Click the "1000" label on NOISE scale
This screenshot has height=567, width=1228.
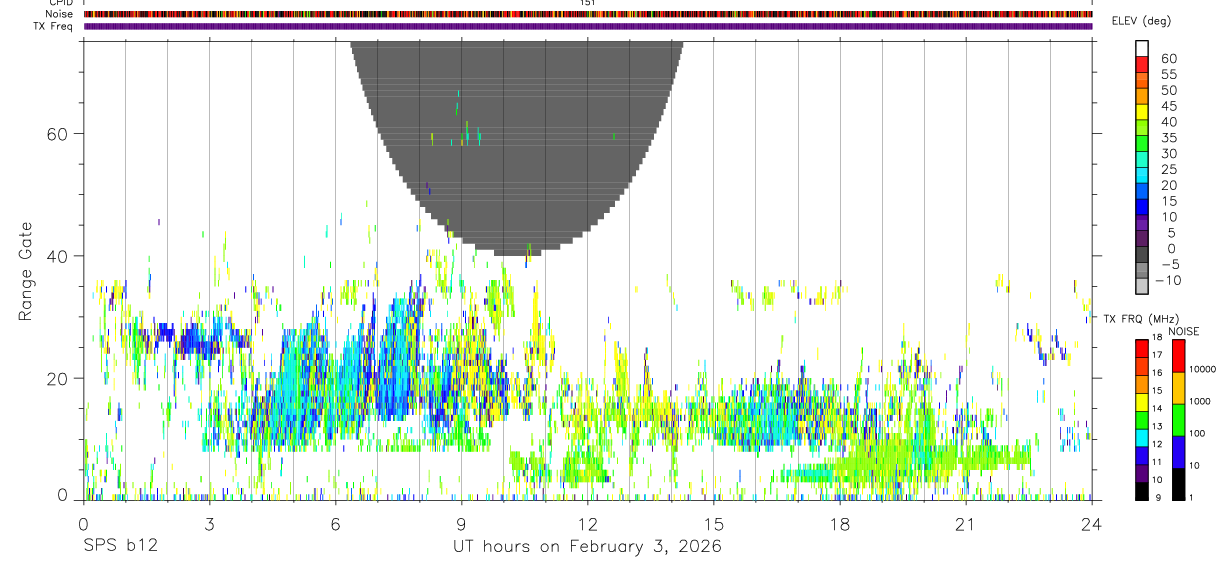tap(1199, 402)
